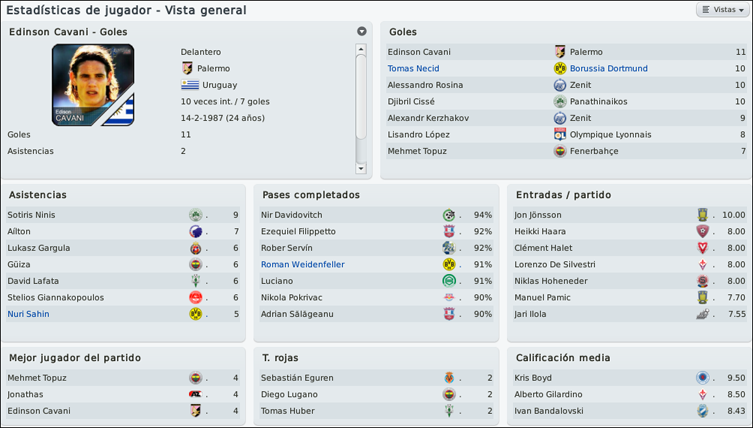
Task: Click Edinson Cavani player photo
Action: 93,85
